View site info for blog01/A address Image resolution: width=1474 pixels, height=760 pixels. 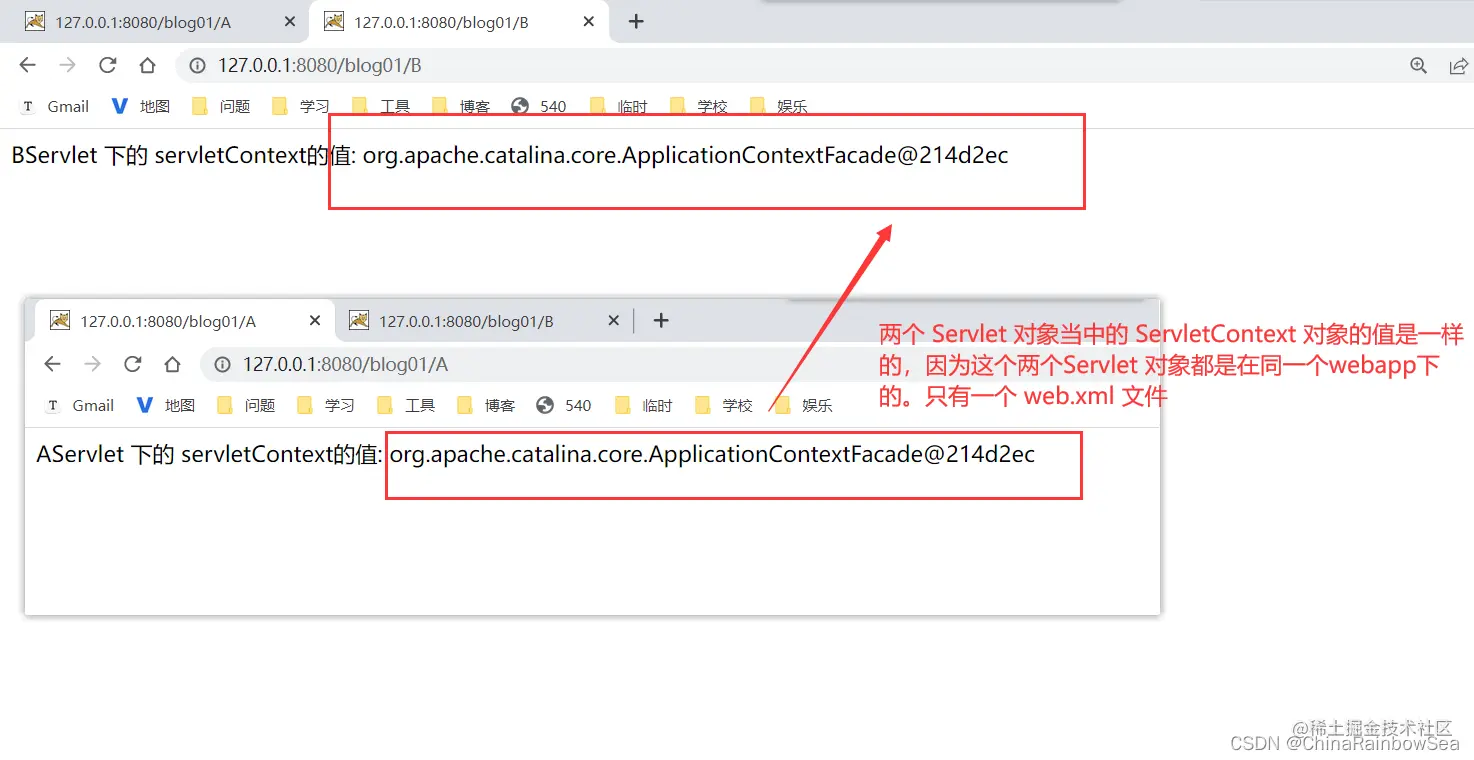coord(223,365)
